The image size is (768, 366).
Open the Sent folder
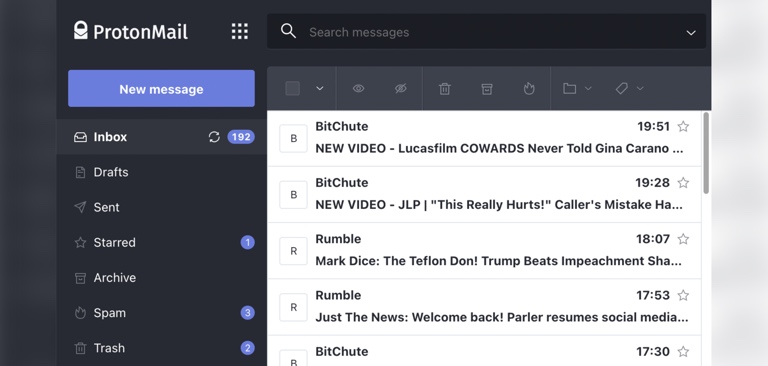162,207
